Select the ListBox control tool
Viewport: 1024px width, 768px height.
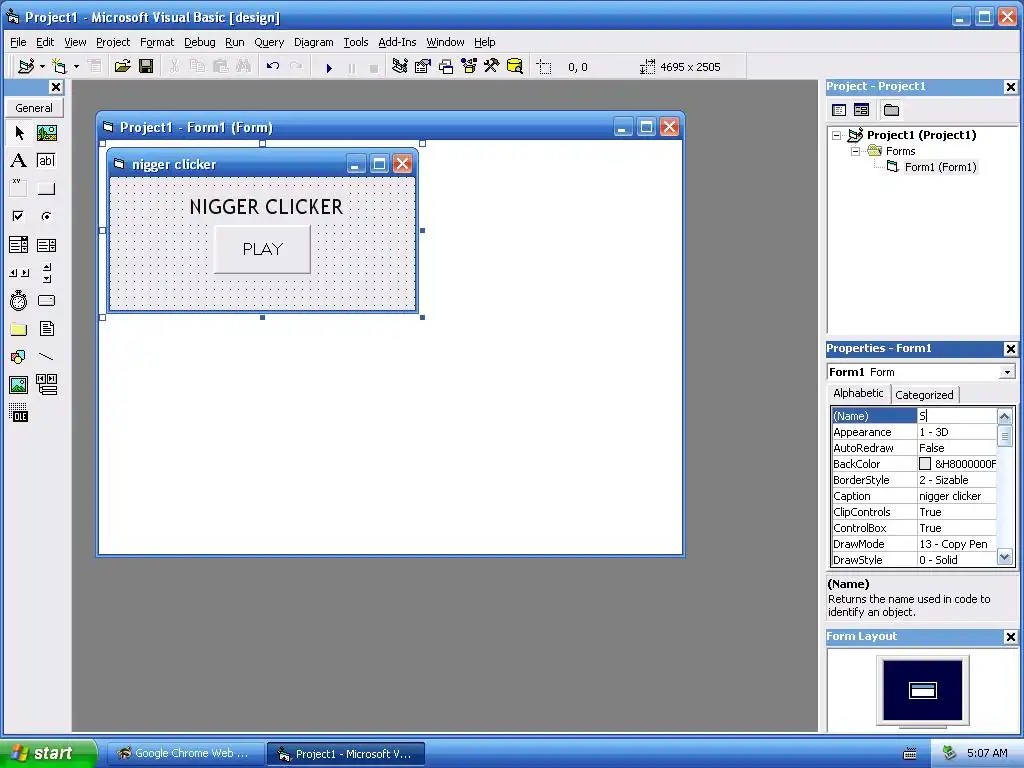[46, 245]
